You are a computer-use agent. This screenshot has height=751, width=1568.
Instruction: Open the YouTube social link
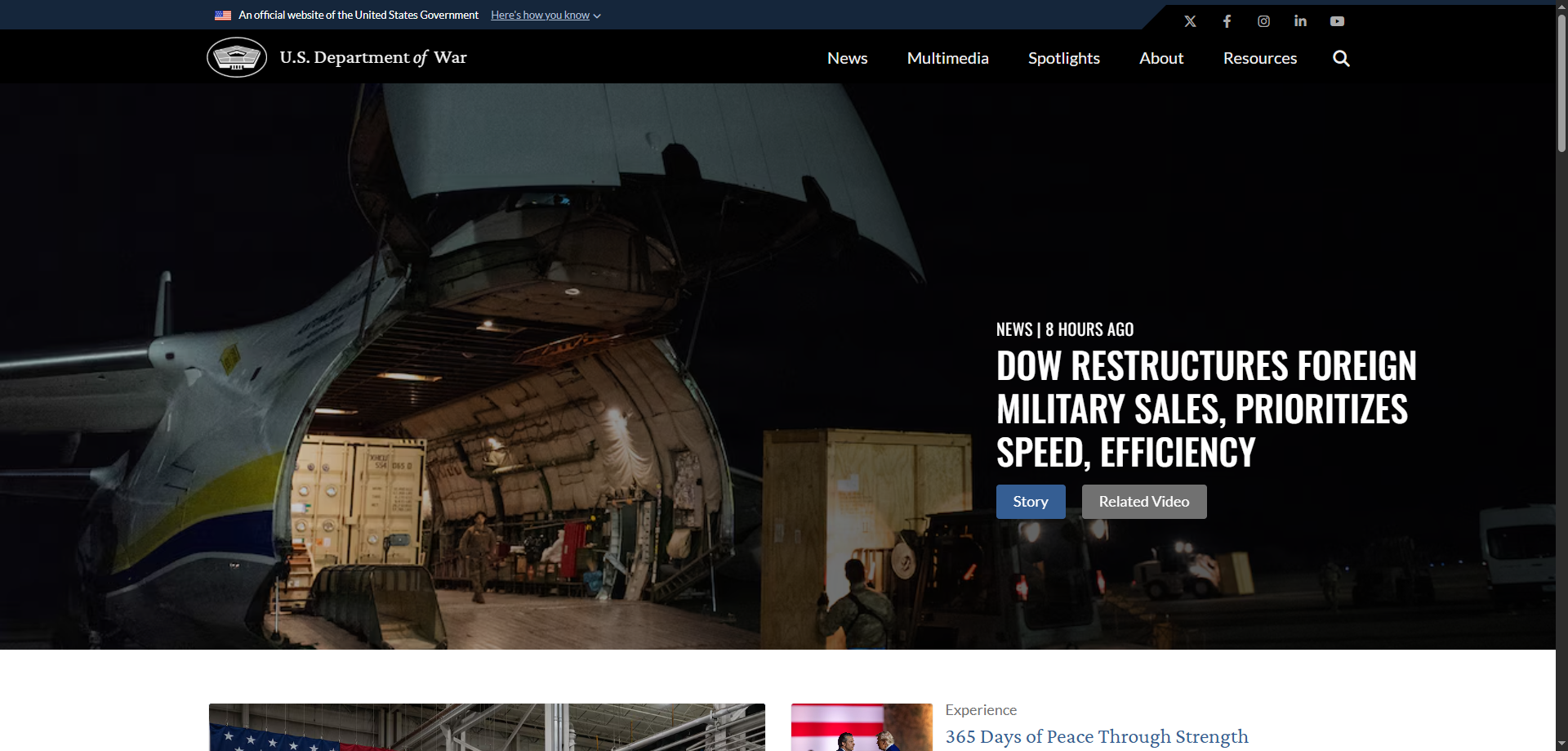point(1337,21)
